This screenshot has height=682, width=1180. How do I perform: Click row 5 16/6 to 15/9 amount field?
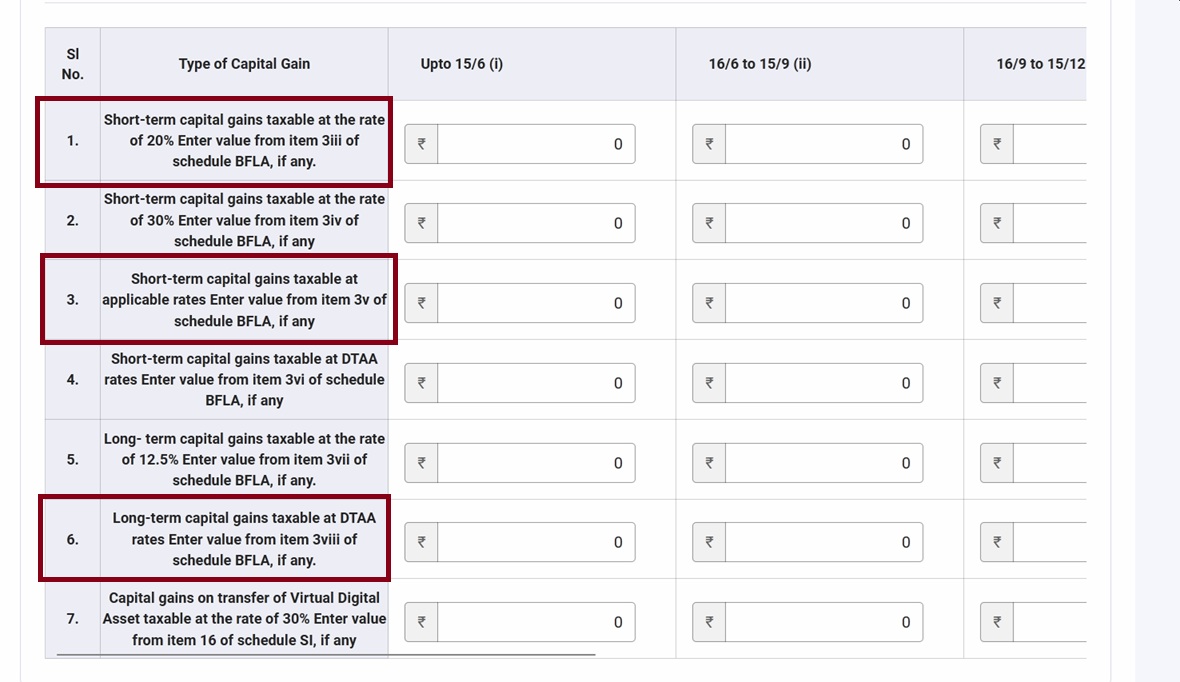pyautogui.click(x=824, y=462)
